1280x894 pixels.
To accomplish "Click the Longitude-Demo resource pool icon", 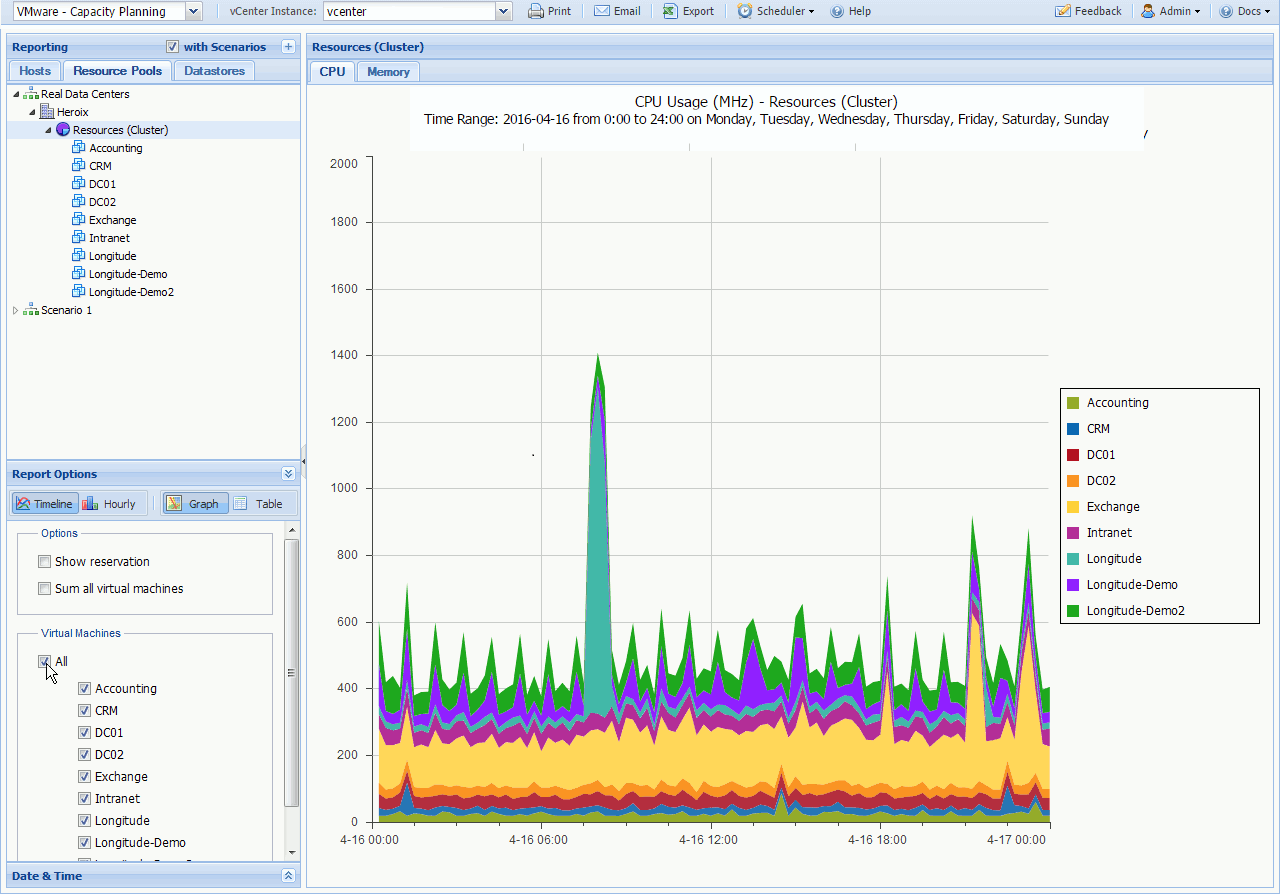I will tap(79, 274).
